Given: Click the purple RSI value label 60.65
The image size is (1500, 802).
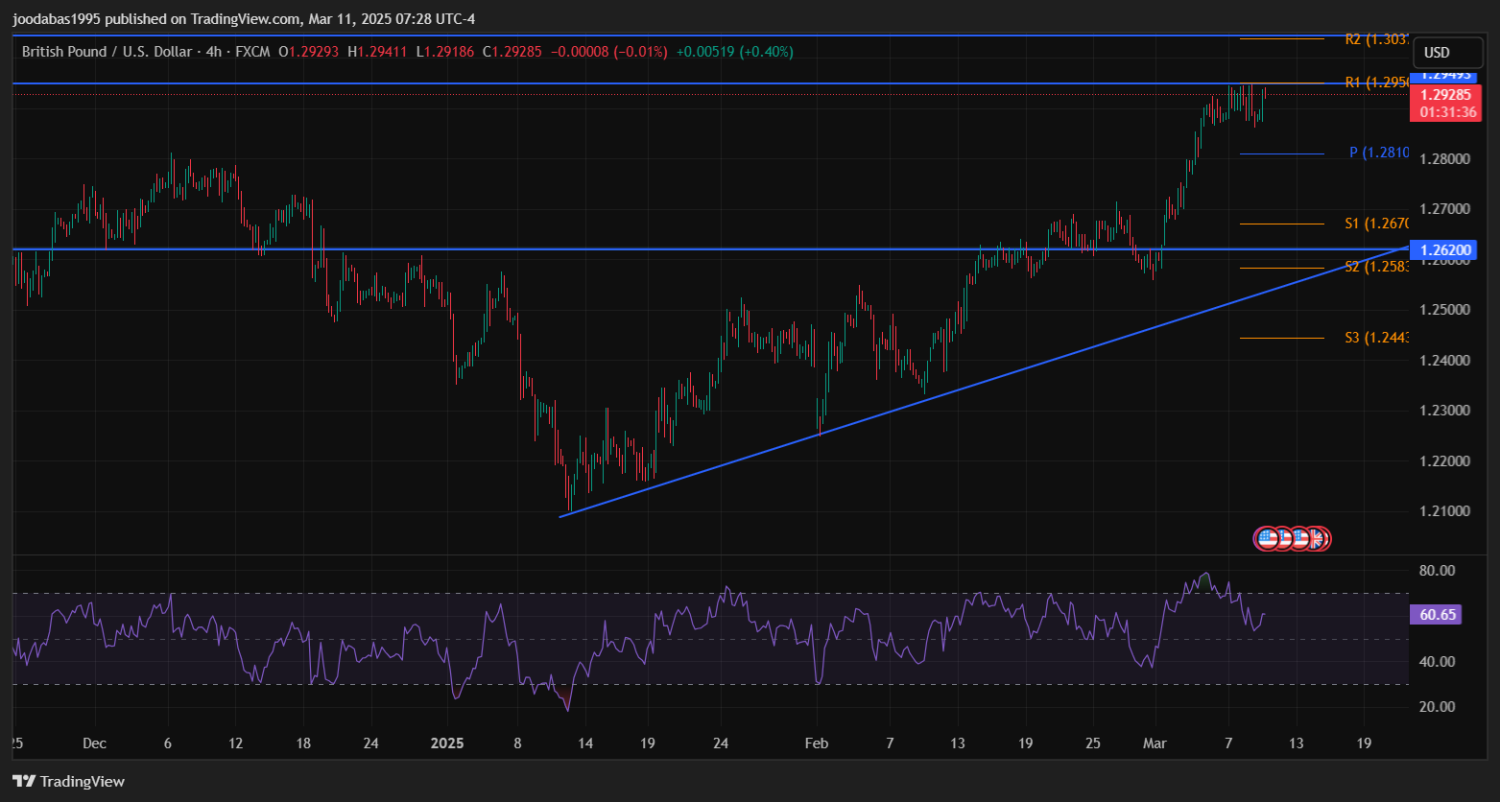Looking at the screenshot, I should [1436, 614].
